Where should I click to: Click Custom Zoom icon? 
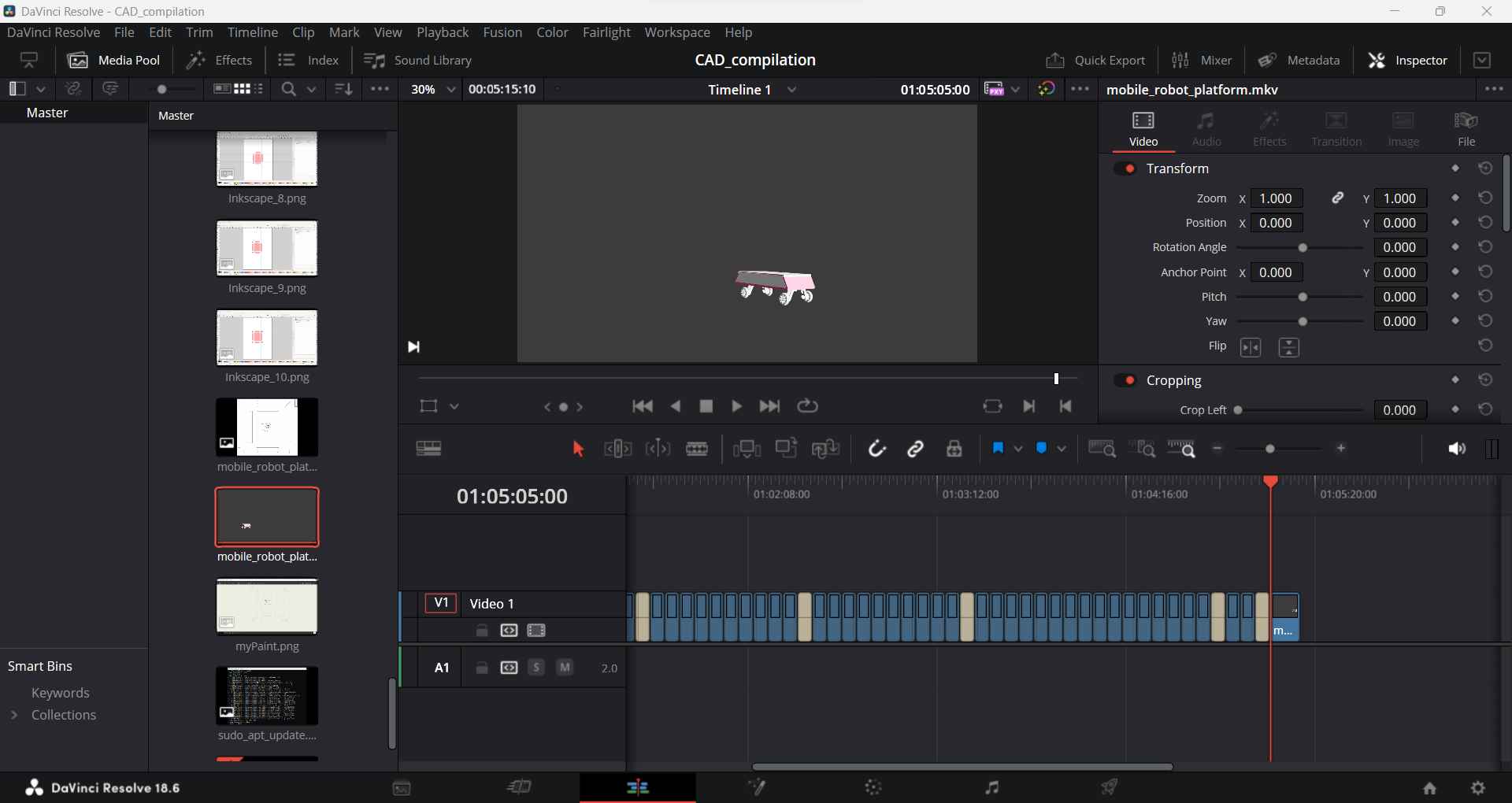(x=1181, y=449)
